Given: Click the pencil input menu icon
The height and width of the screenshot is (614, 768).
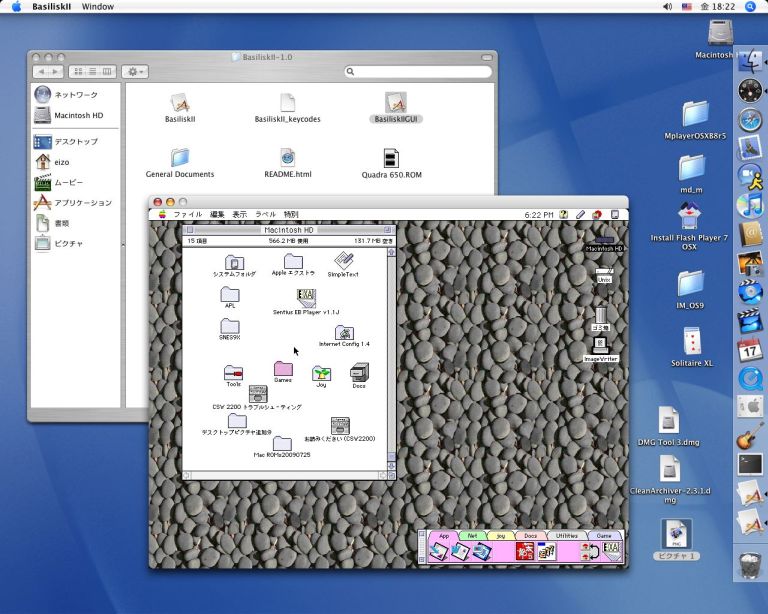Looking at the screenshot, I should (x=580, y=214).
